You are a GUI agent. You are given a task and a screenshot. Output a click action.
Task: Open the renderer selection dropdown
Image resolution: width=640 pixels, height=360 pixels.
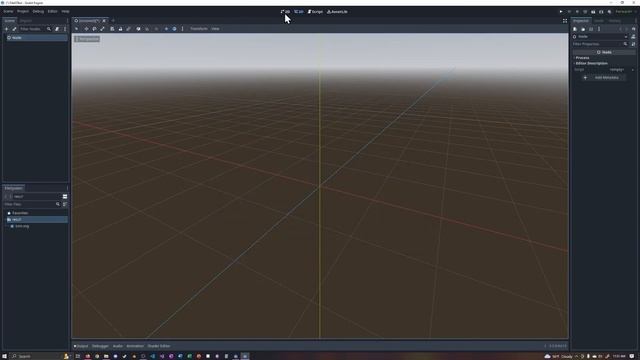click(625, 12)
